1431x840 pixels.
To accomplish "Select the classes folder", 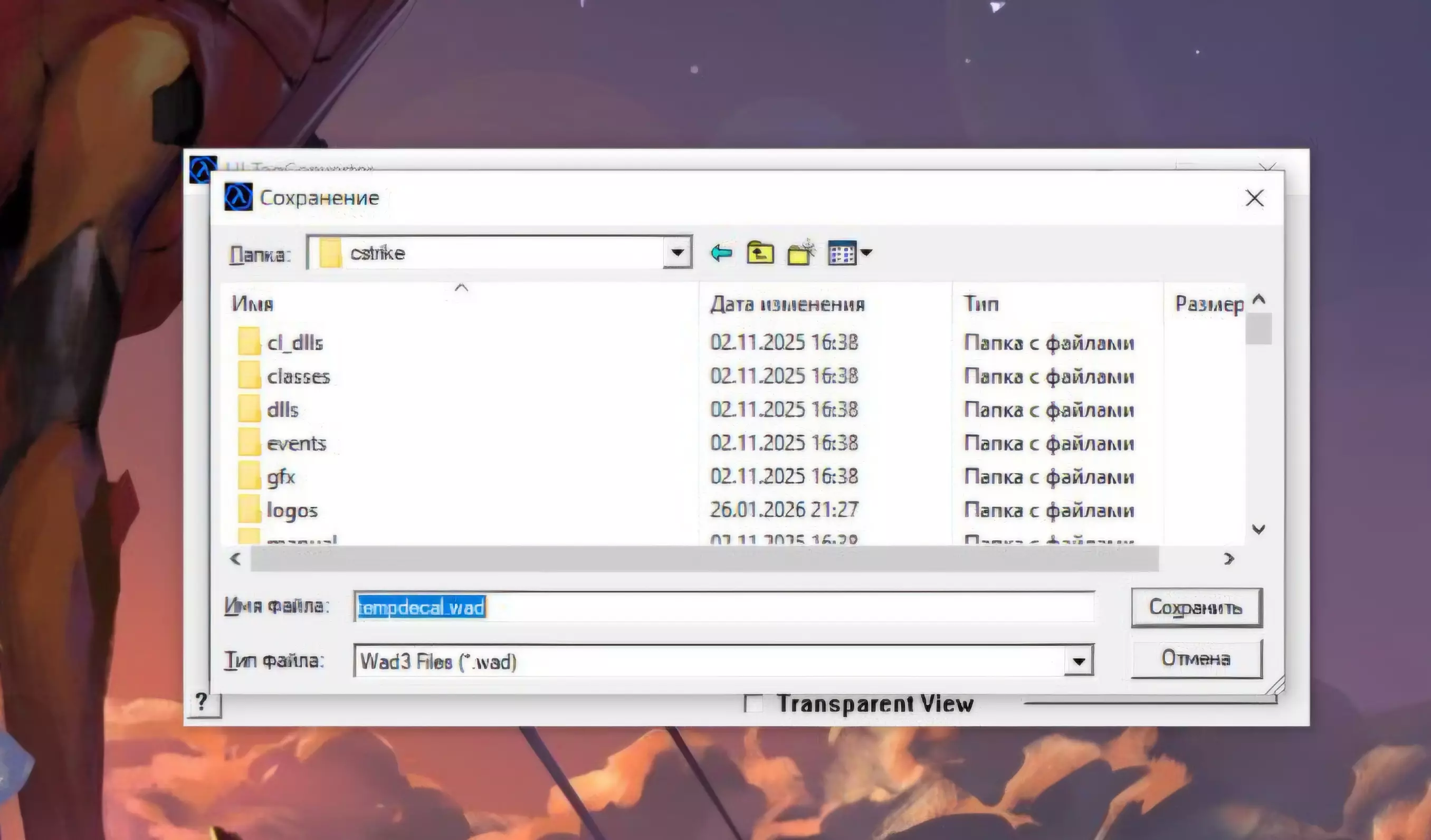I will [298, 376].
